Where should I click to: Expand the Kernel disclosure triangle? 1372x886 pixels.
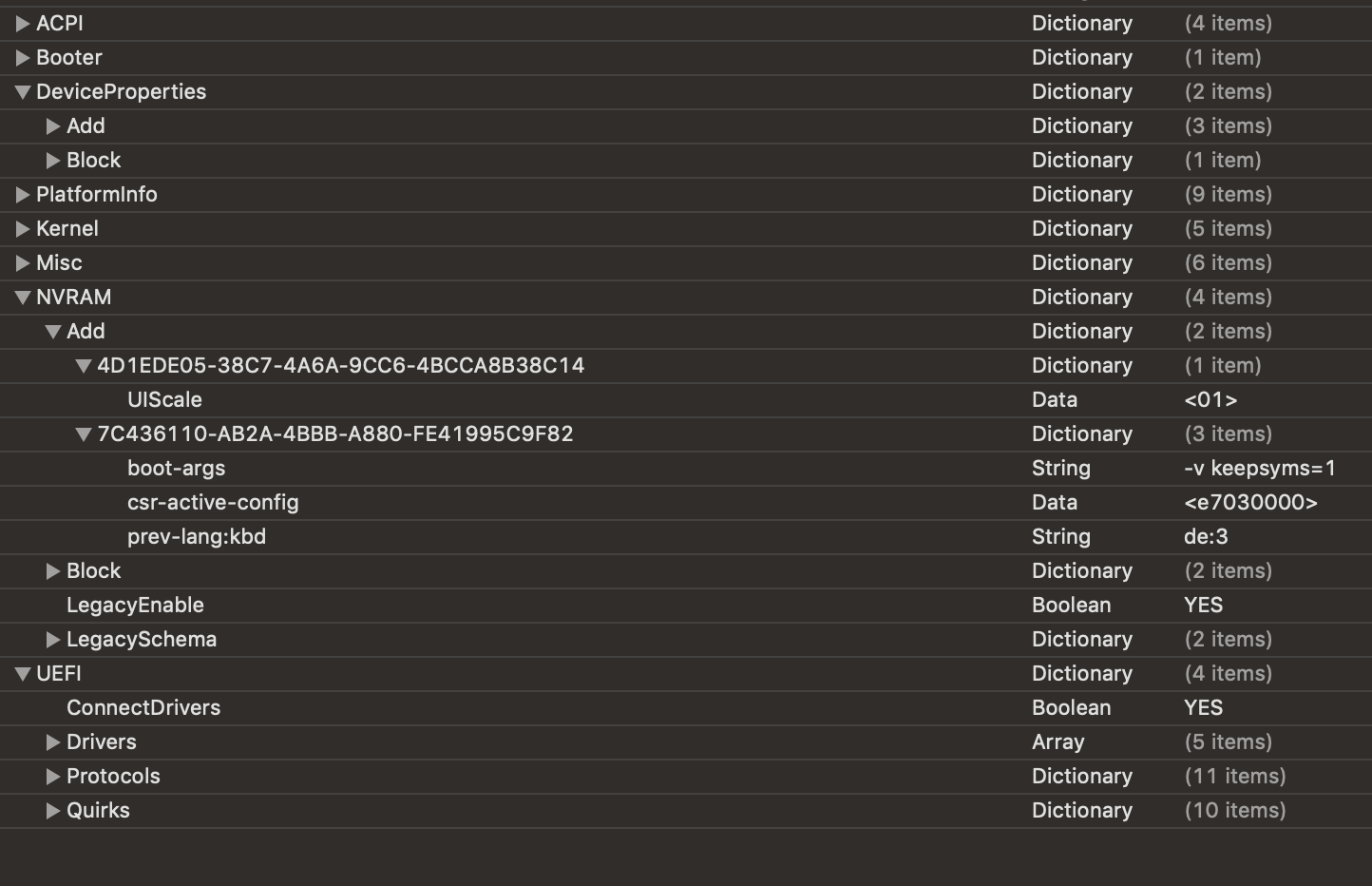23,229
